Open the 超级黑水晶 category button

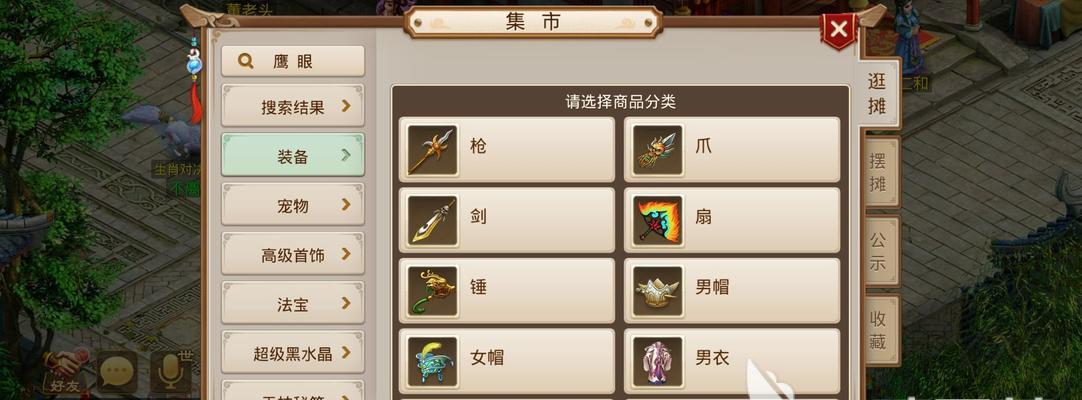pyautogui.click(x=293, y=352)
